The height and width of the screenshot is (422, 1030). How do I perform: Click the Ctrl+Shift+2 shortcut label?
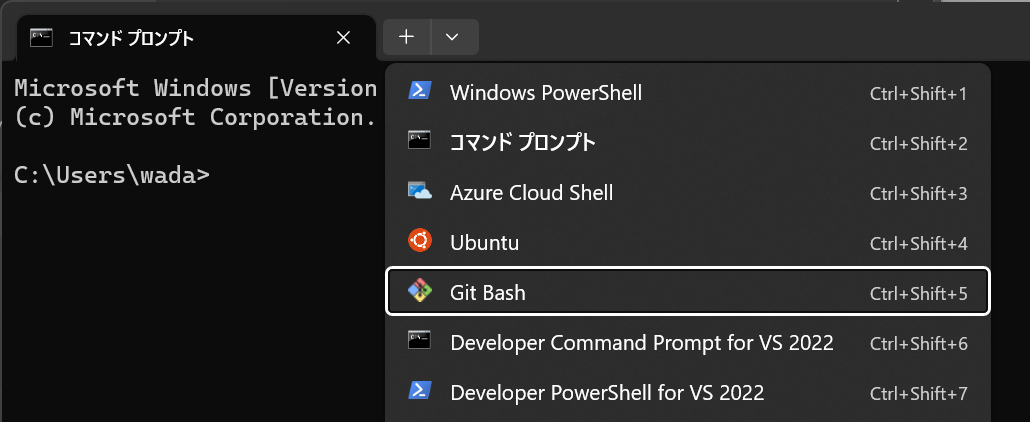(918, 143)
